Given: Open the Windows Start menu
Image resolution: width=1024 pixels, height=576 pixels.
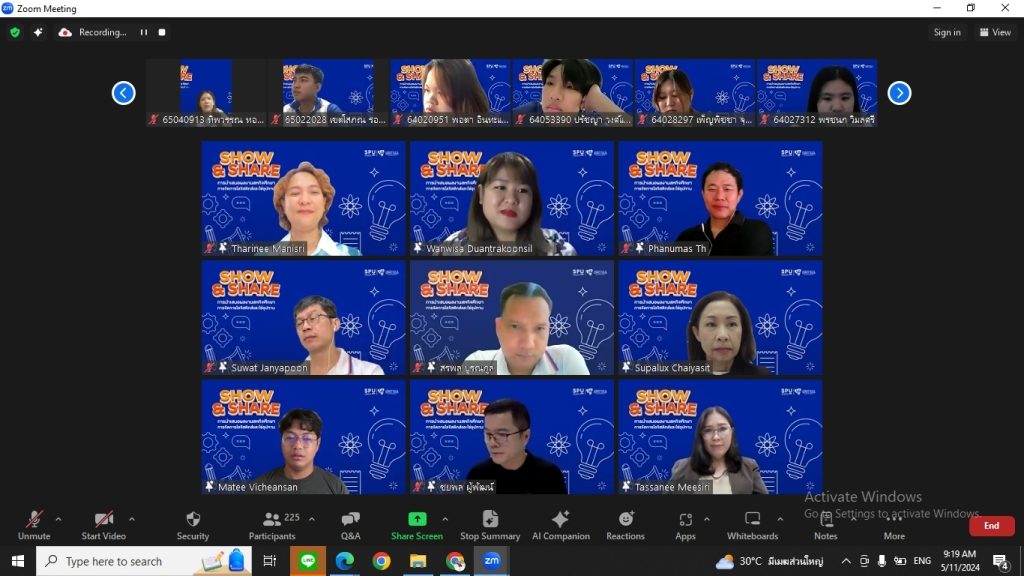Looking at the screenshot, I should coord(18,561).
